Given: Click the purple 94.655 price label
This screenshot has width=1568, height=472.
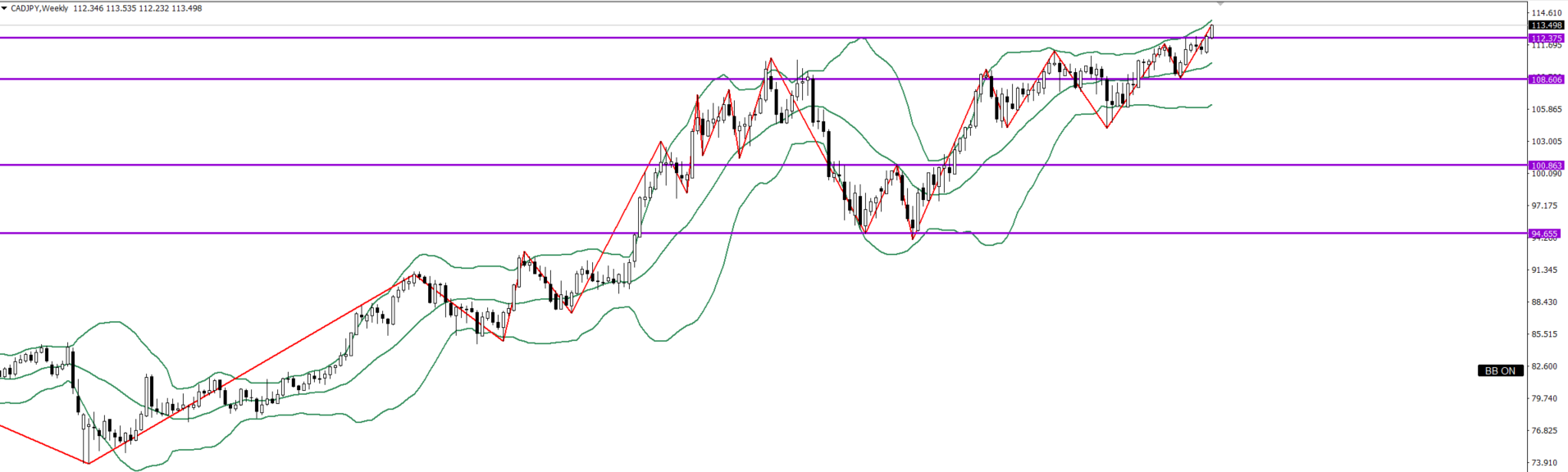Looking at the screenshot, I should pyautogui.click(x=1544, y=234).
